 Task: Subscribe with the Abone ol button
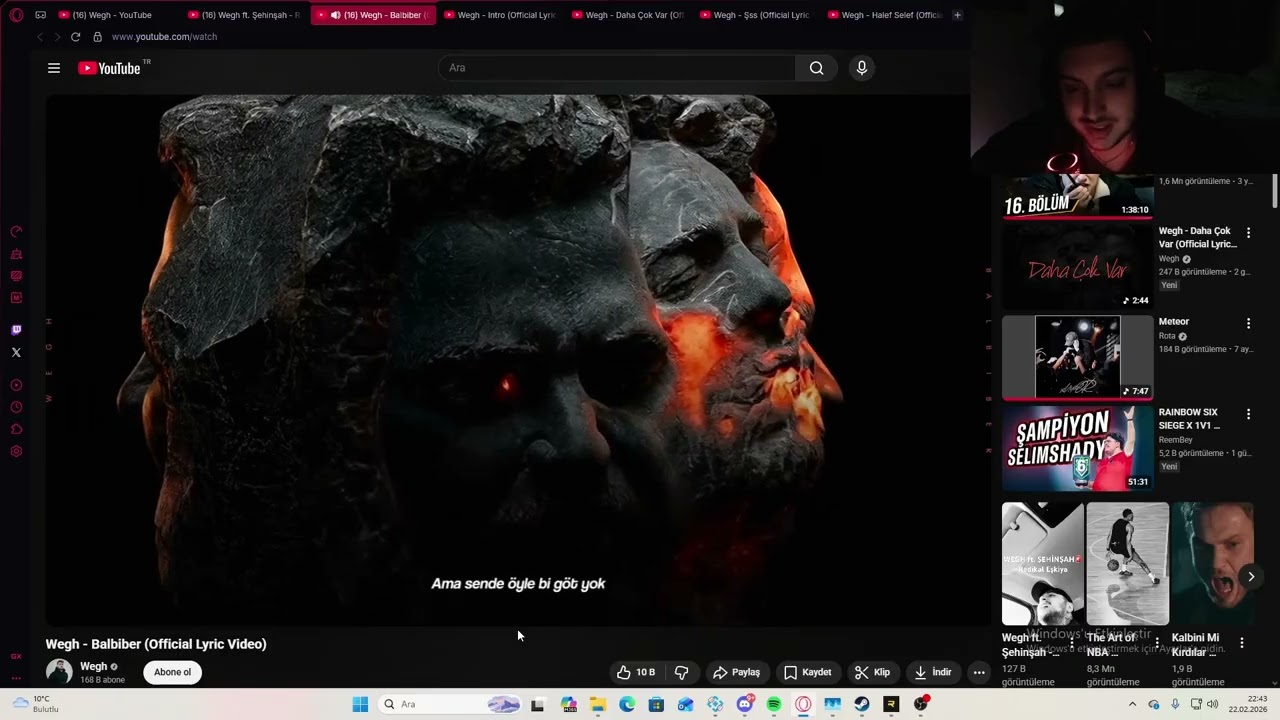point(172,672)
